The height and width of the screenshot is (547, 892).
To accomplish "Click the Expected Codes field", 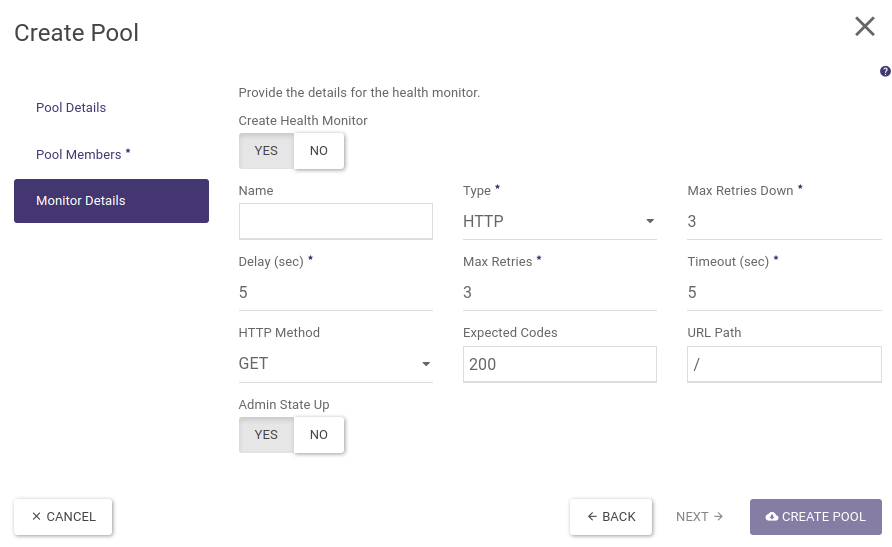I will tap(559, 364).
